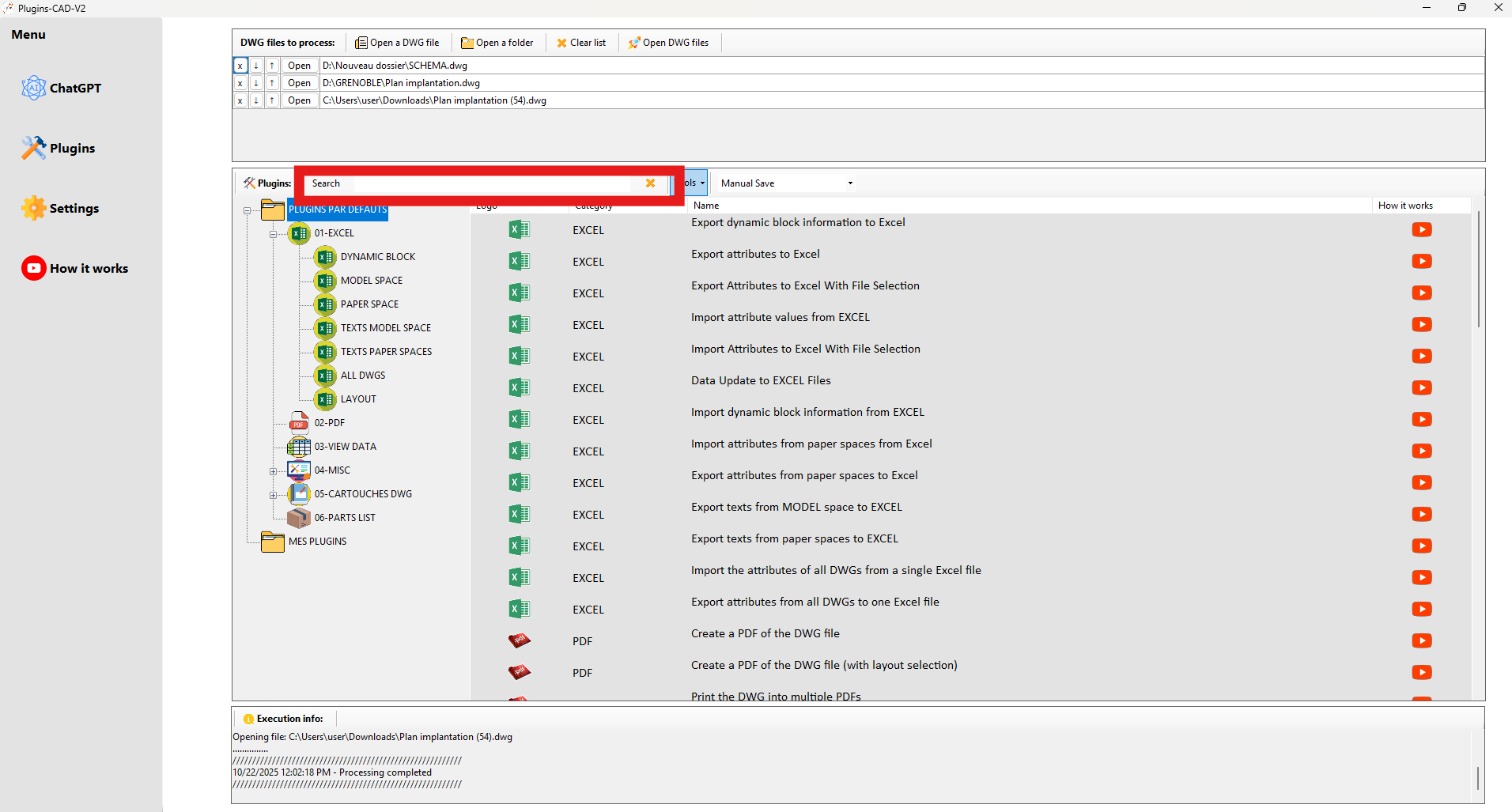This screenshot has width=1512, height=812.
Task: Click the 06-PARTS LIST box icon
Action: 298,518
